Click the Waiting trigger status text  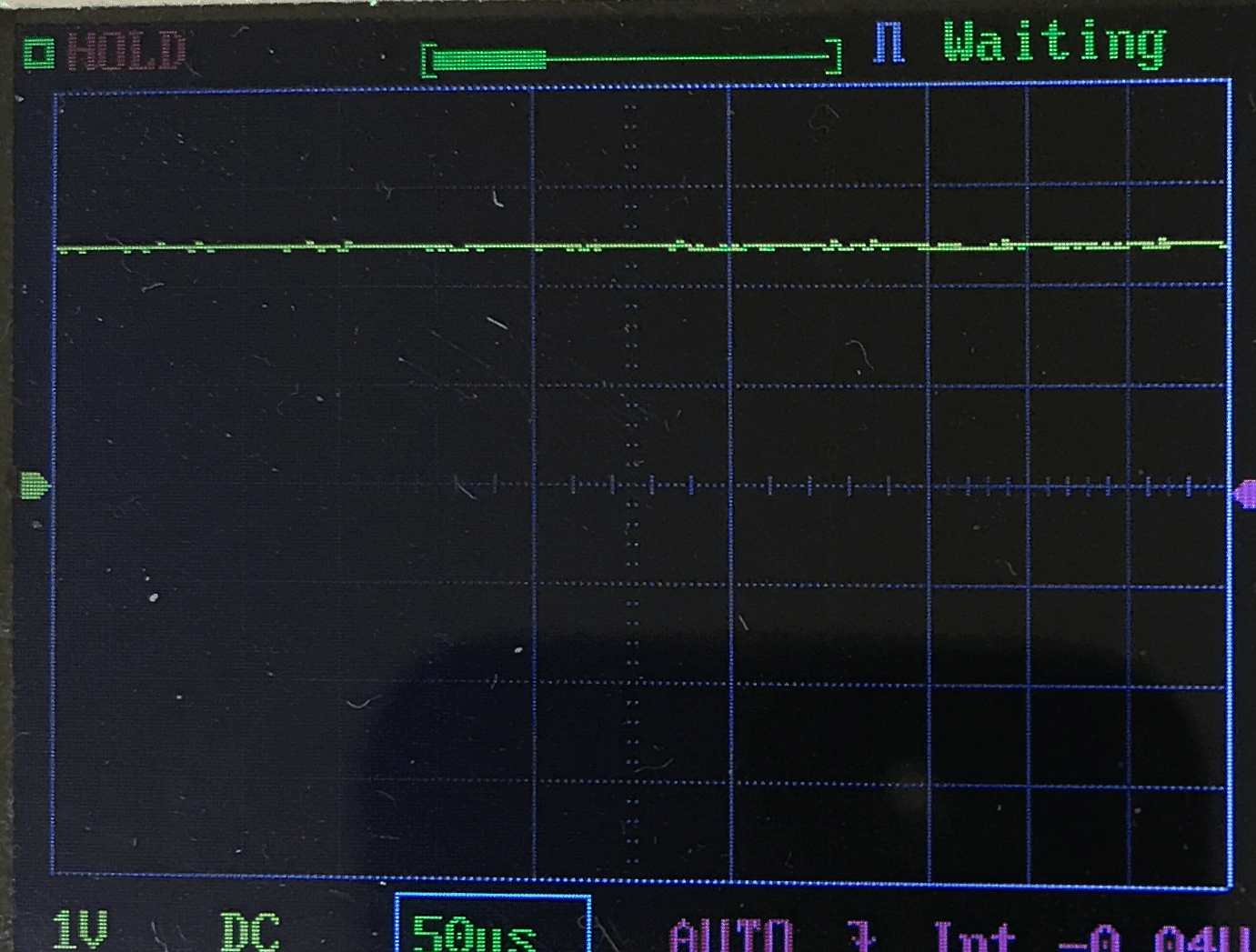coord(1053,43)
